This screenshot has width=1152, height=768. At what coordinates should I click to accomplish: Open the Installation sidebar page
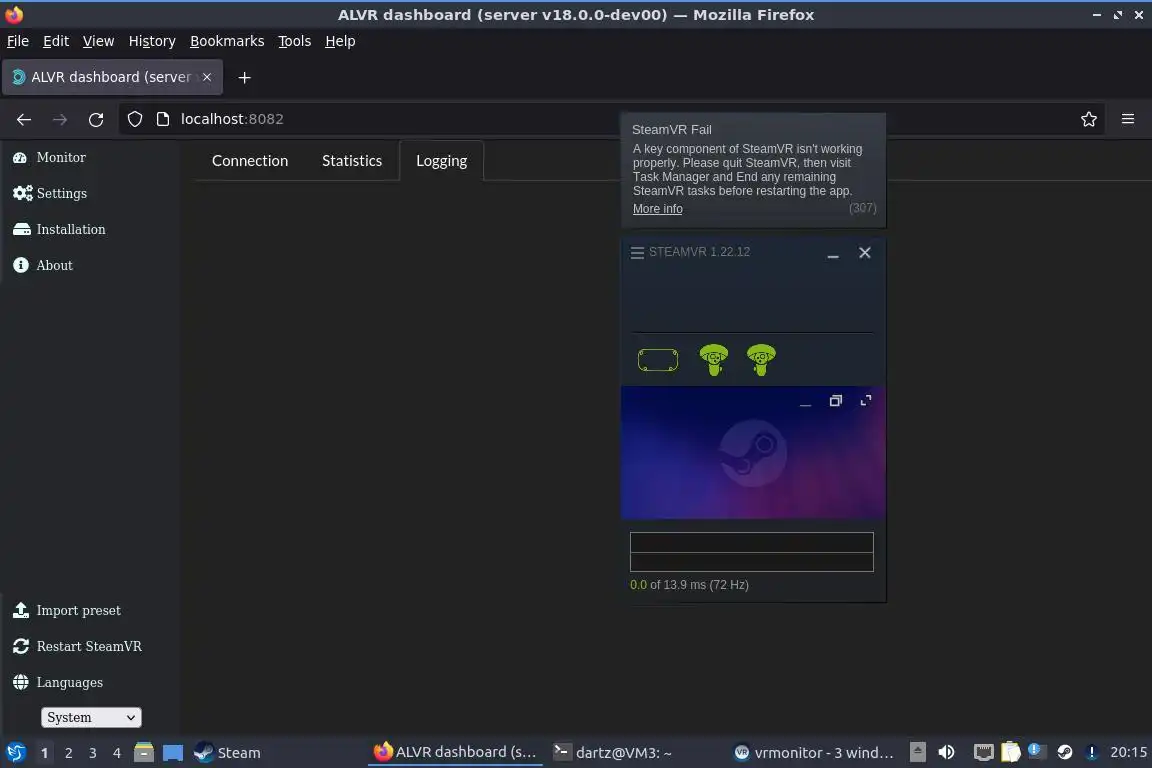(x=60, y=229)
